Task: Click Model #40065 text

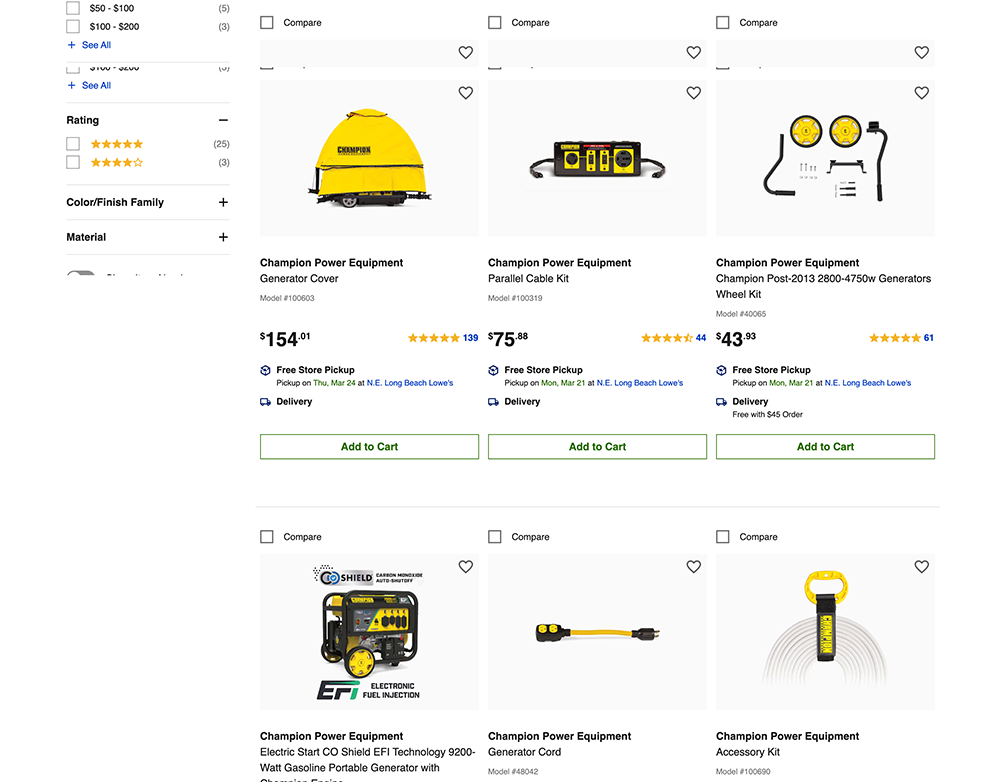Action: pos(741,314)
